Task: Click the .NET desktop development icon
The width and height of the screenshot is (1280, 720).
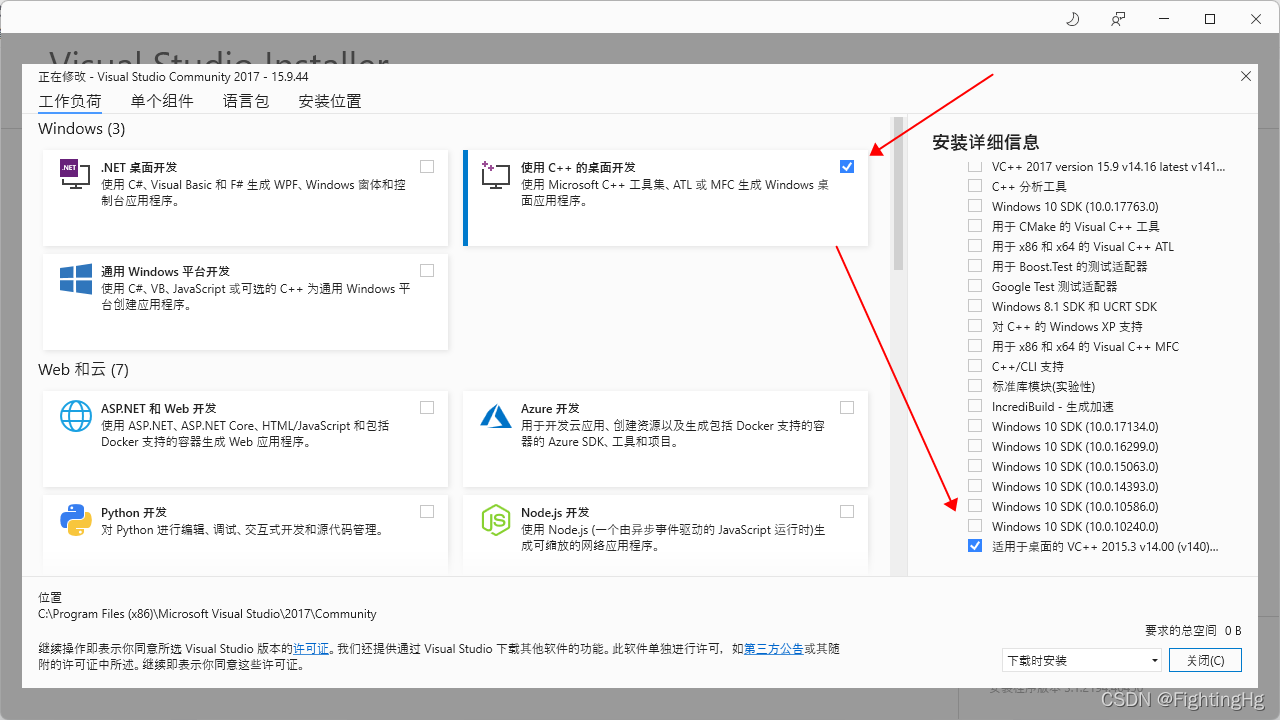Action: pos(76,176)
